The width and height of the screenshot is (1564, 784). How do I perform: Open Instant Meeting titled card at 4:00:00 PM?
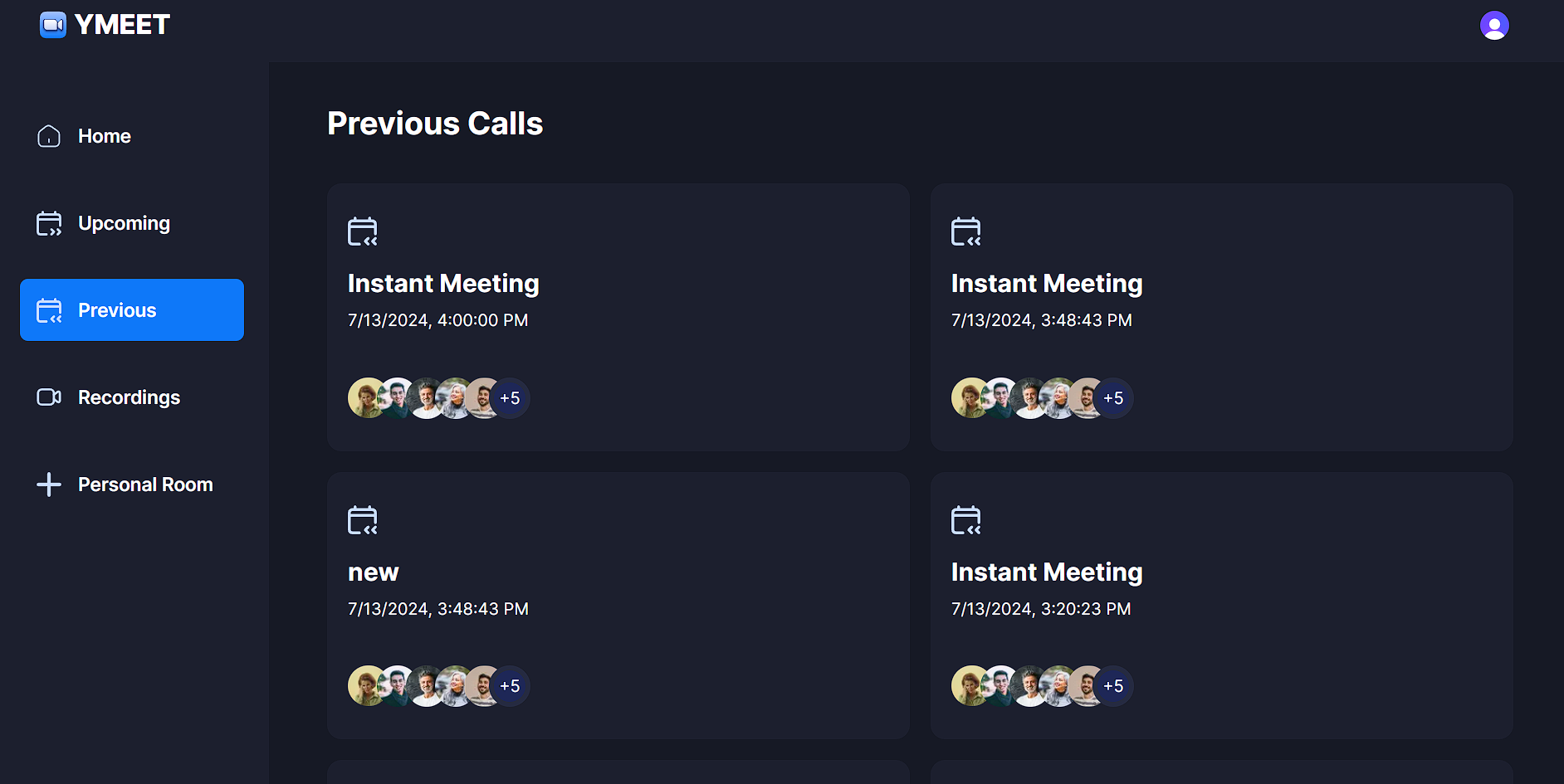(x=618, y=317)
